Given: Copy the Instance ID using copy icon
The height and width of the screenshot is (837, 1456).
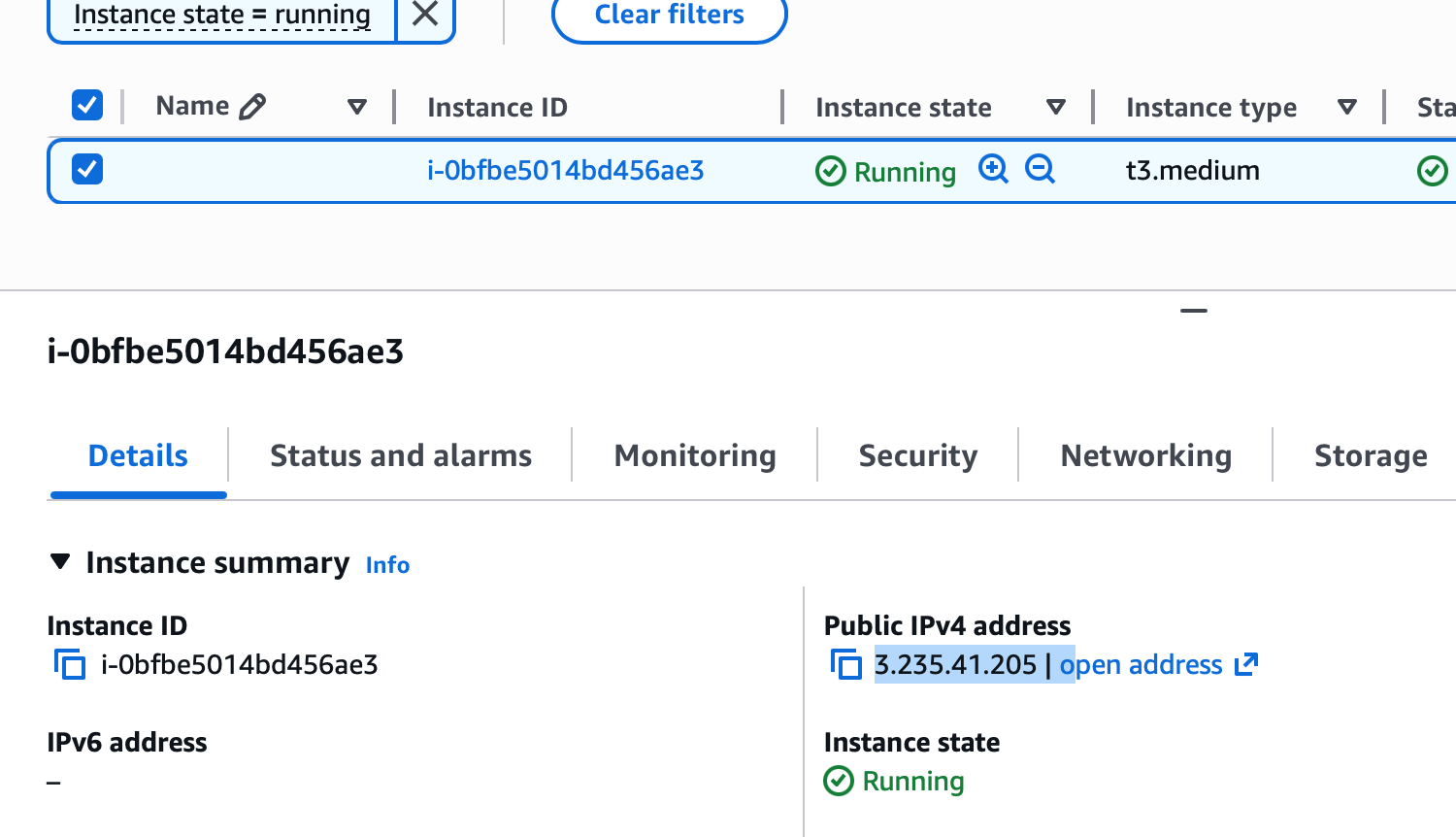Looking at the screenshot, I should click(69, 665).
